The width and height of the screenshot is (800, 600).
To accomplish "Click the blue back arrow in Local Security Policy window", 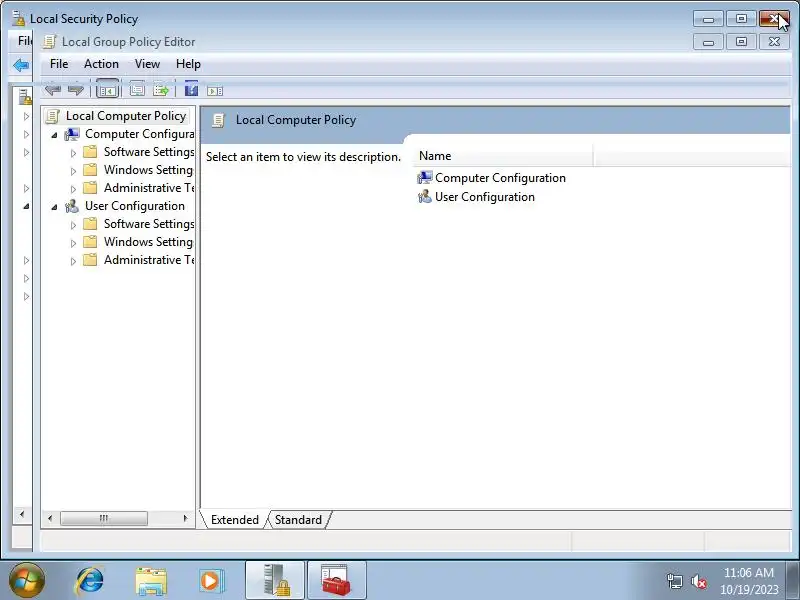I will (20, 65).
